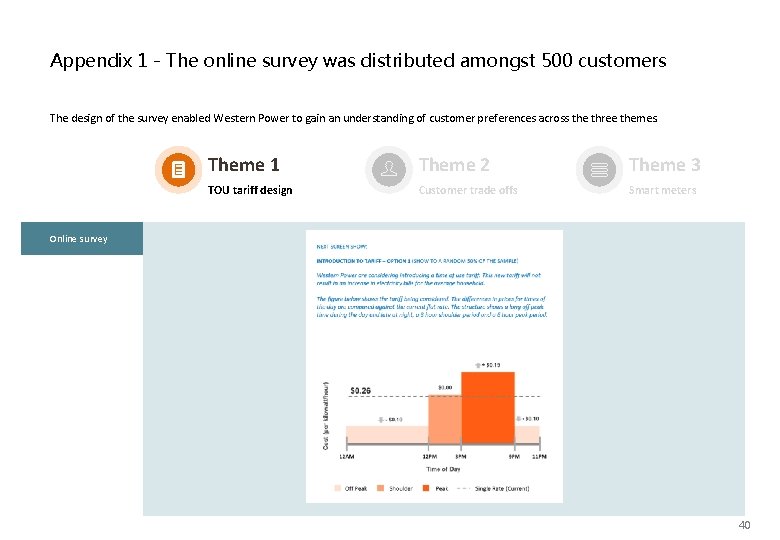
Task: Click the orange Theme 1 document icon
Action: pyautogui.click(x=178, y=170)
